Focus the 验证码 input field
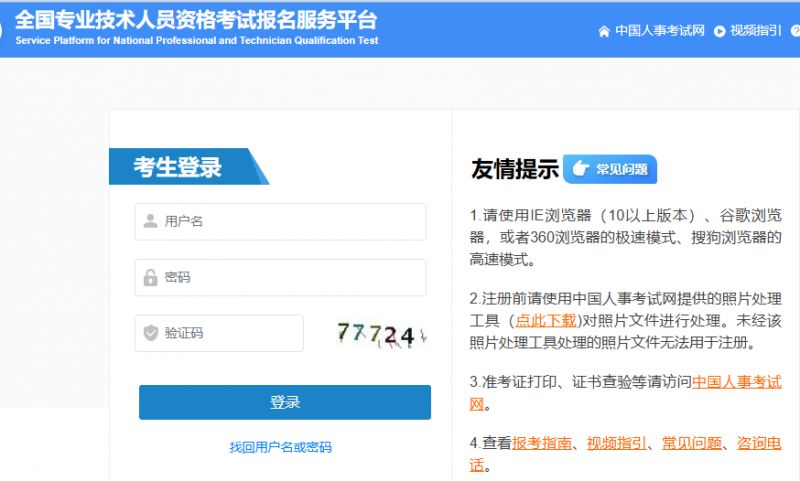This screenshot has height=481, width=800. click(219, 333)
